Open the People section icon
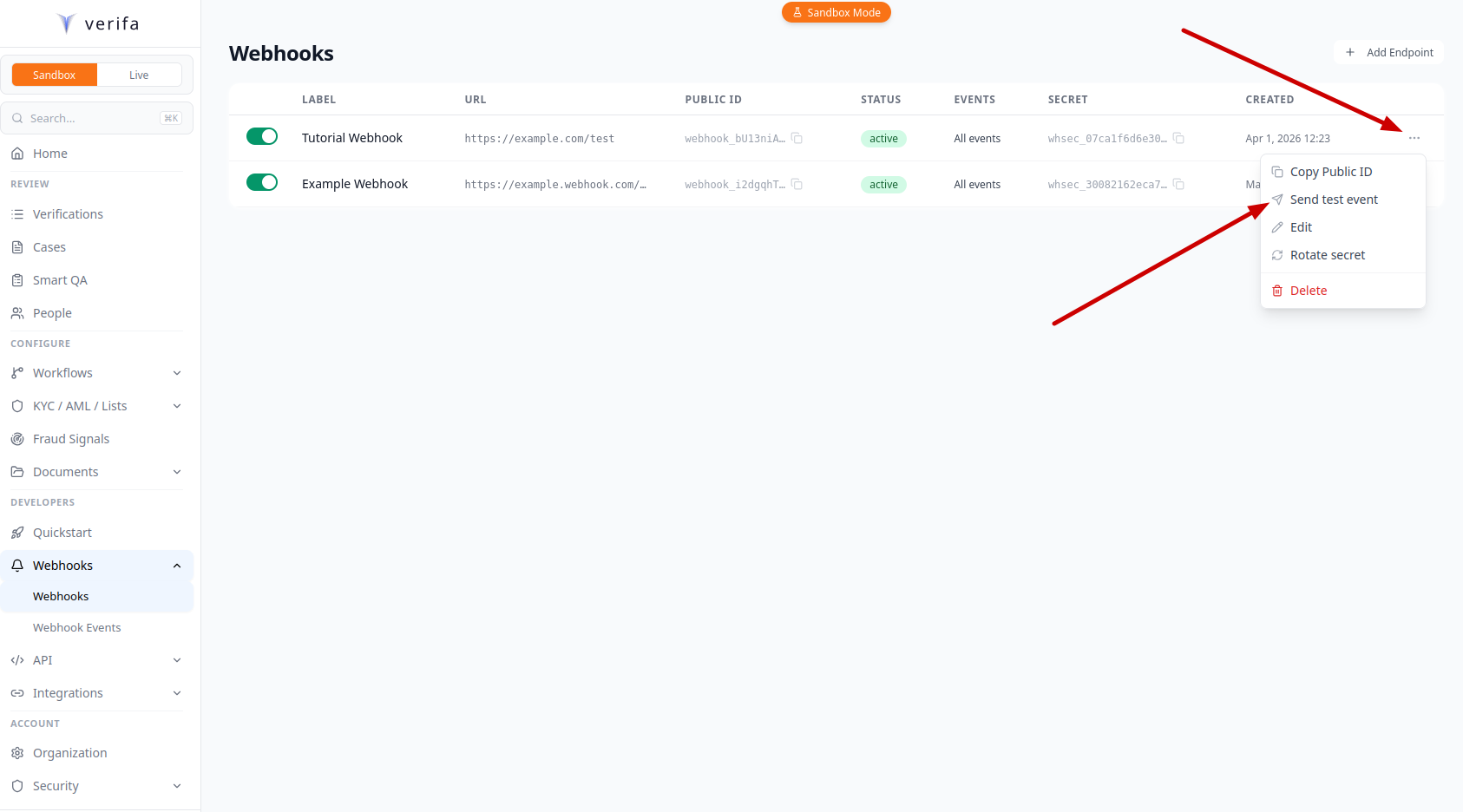 coord(17,312)
